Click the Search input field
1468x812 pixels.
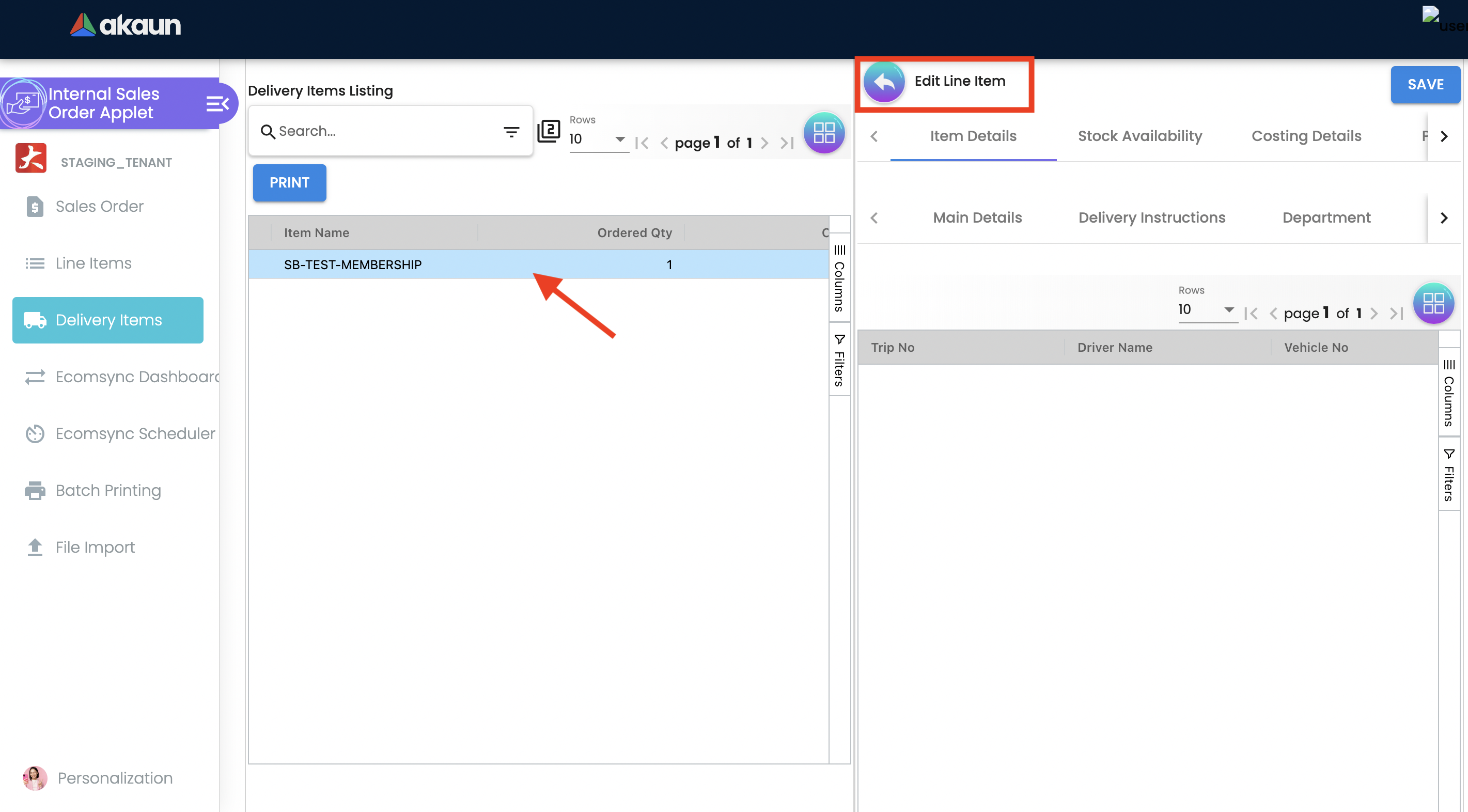point(382,131)
